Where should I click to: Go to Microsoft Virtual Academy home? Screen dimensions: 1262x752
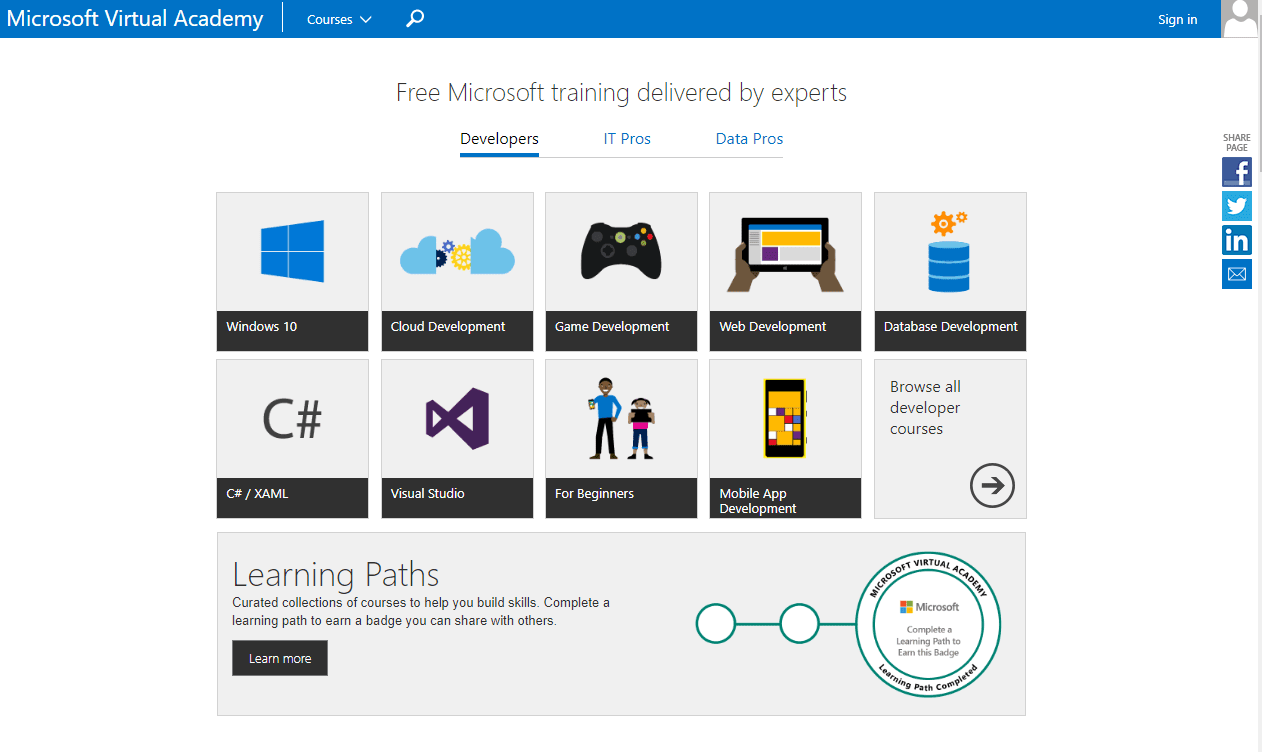click(135, 18)
